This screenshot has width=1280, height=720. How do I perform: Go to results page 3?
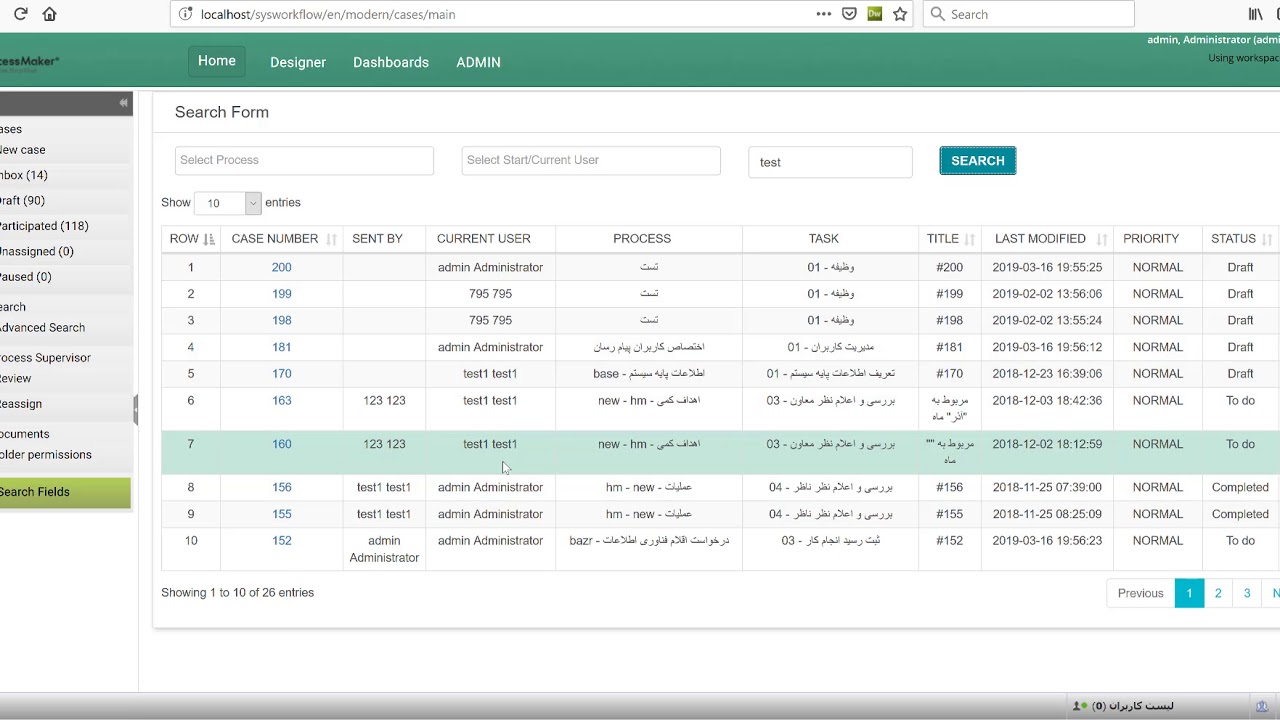1247,593
